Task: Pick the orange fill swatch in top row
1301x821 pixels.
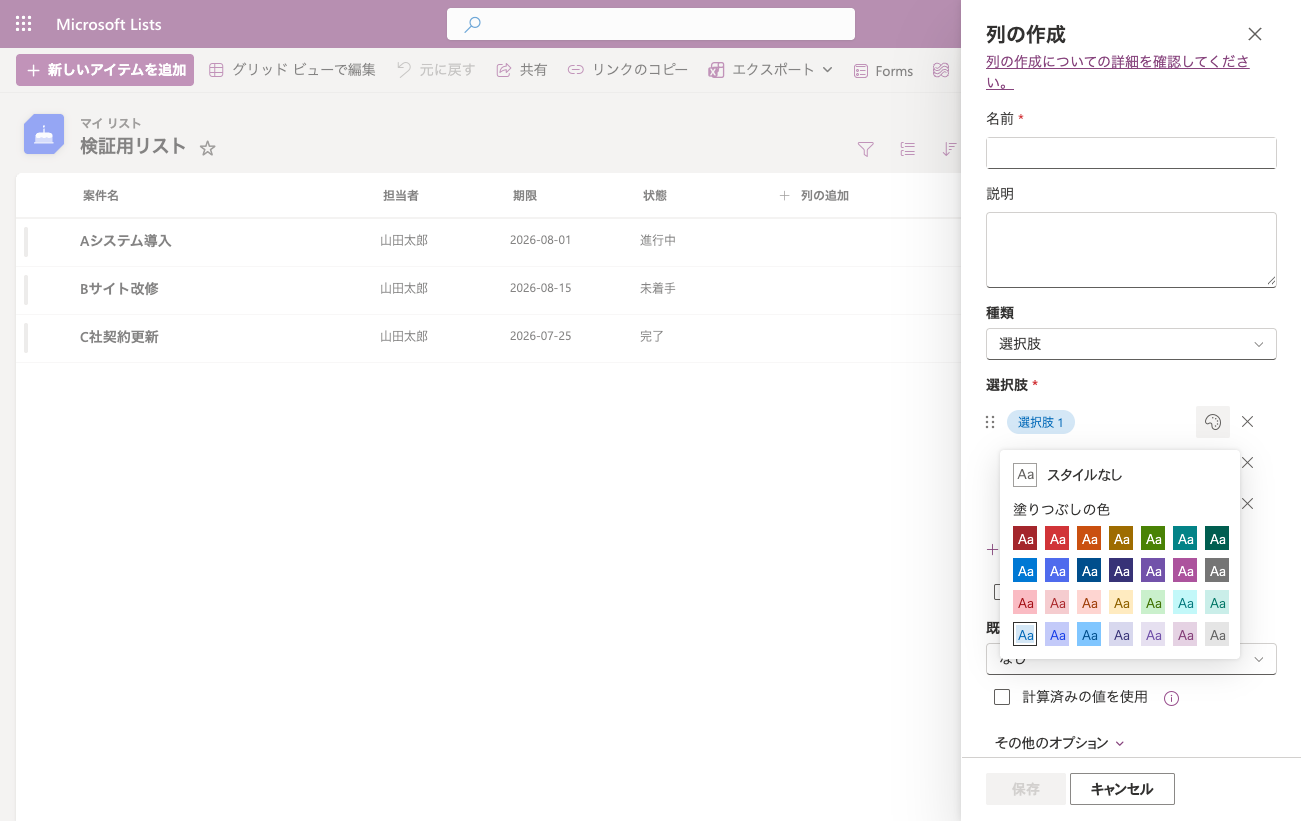Action: tap(1089, 539)
